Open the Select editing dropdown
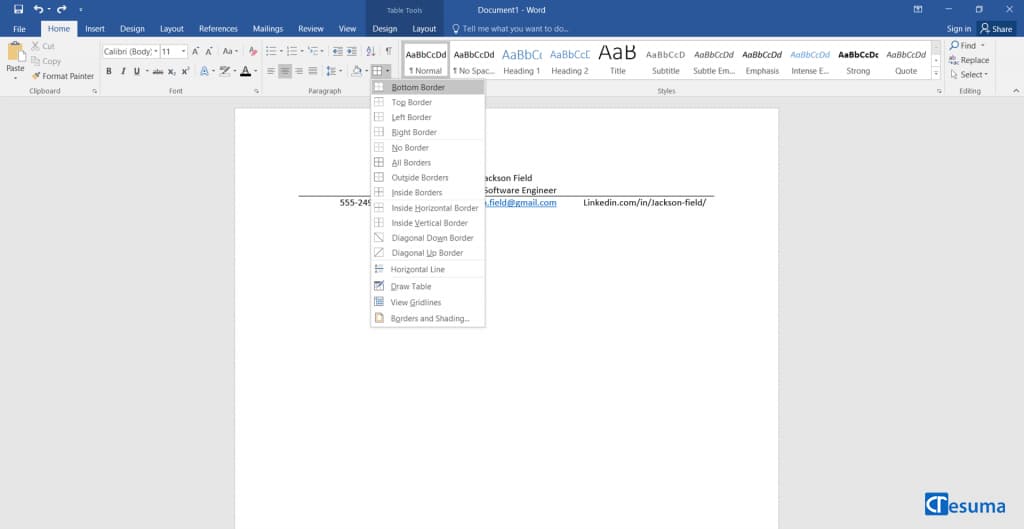 pos(969,74)
